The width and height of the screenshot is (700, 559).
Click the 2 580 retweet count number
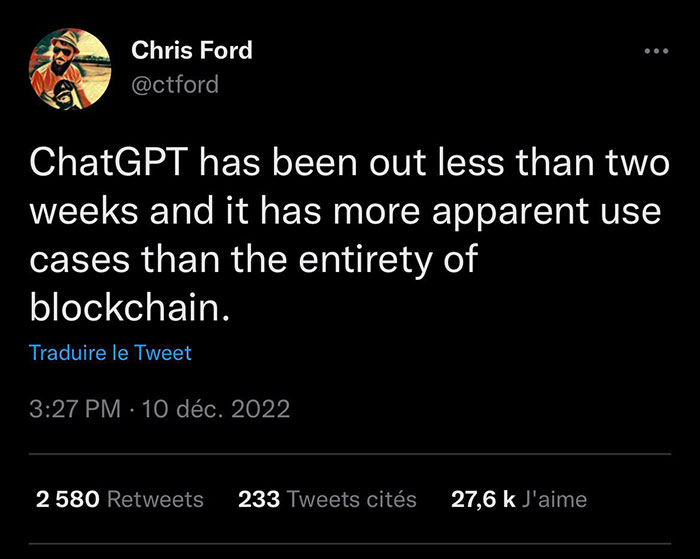point(67,499)
